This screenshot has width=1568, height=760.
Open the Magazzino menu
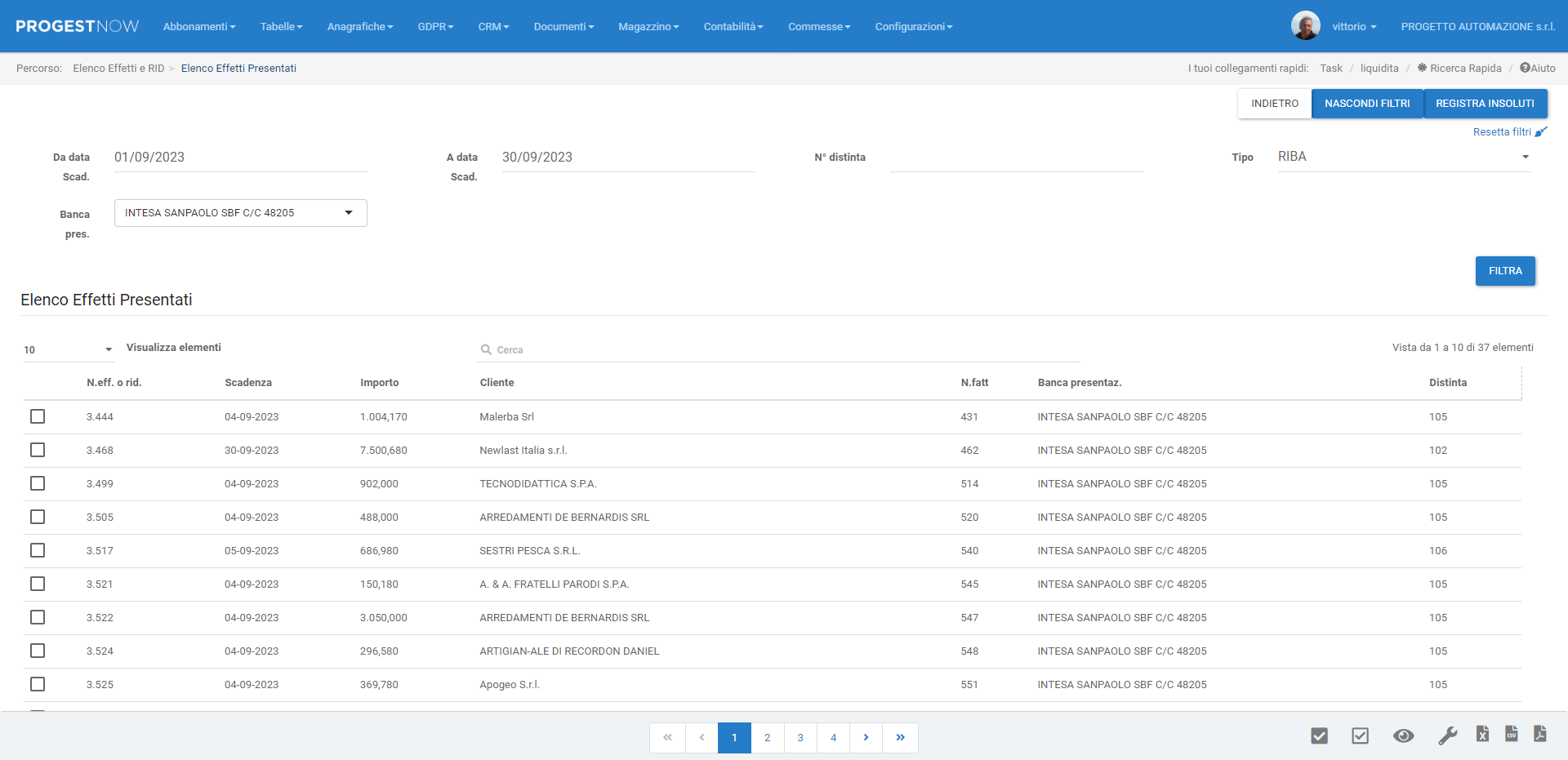[648, 27]
